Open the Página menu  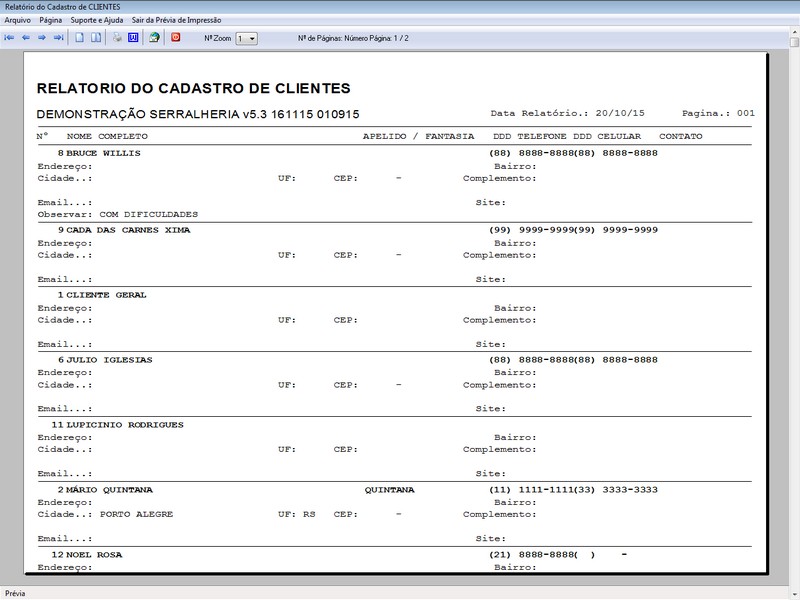[x=50, y=17]
